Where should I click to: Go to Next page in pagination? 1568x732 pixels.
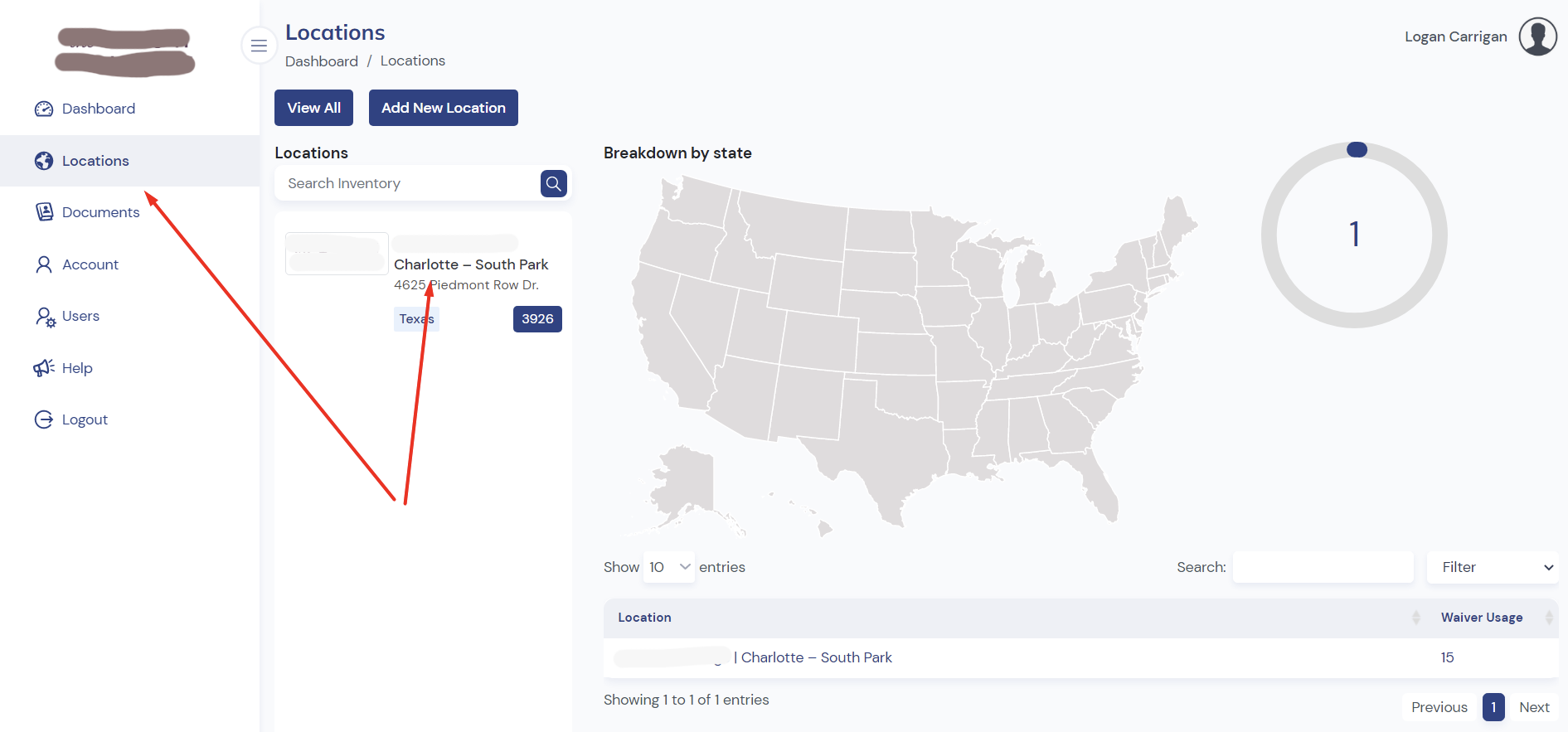tap(1534, 707)
